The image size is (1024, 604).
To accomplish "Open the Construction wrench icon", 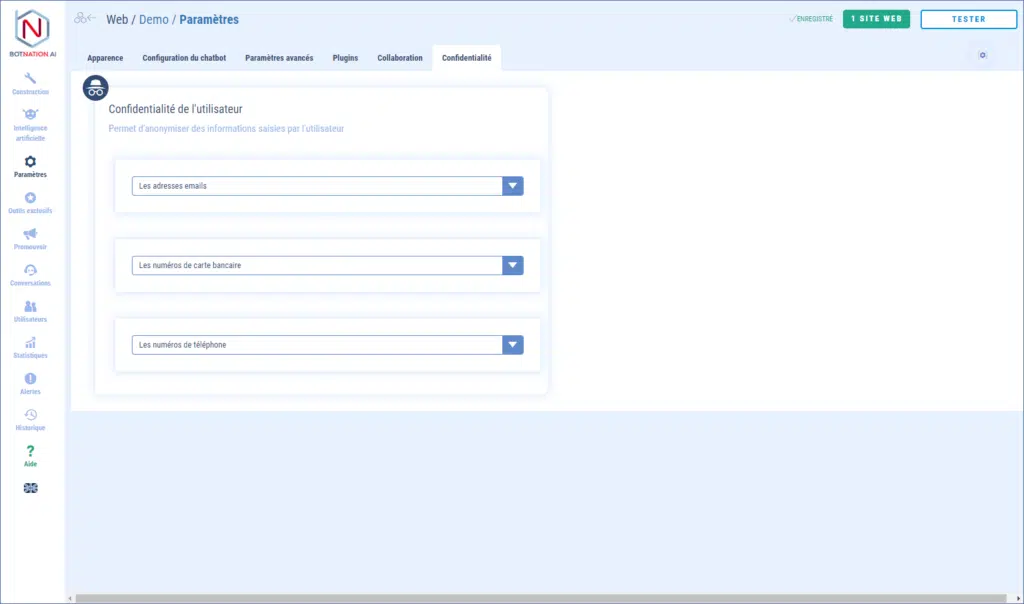I will (30, 78).
